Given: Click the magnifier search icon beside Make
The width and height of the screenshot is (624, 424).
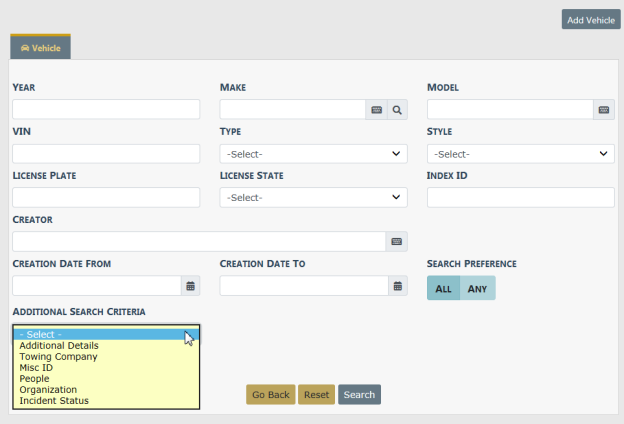Looking at the screenshot, I should [397, 110].
